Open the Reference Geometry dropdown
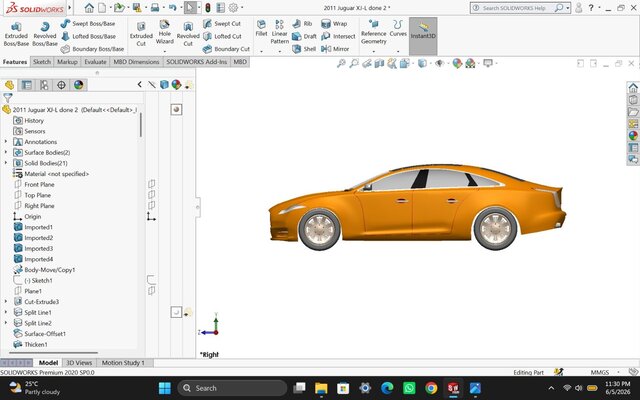Image resolution: width=640 pixels, height=400 pixels. pos(373,51)
